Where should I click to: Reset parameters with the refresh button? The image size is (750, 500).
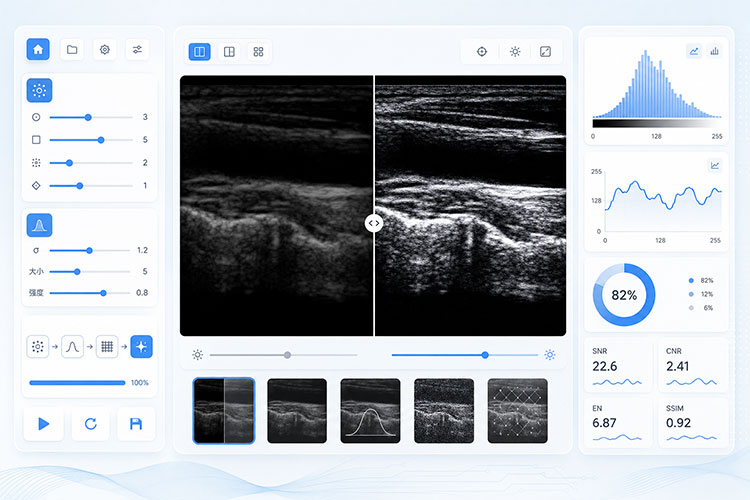coord(90,424)
